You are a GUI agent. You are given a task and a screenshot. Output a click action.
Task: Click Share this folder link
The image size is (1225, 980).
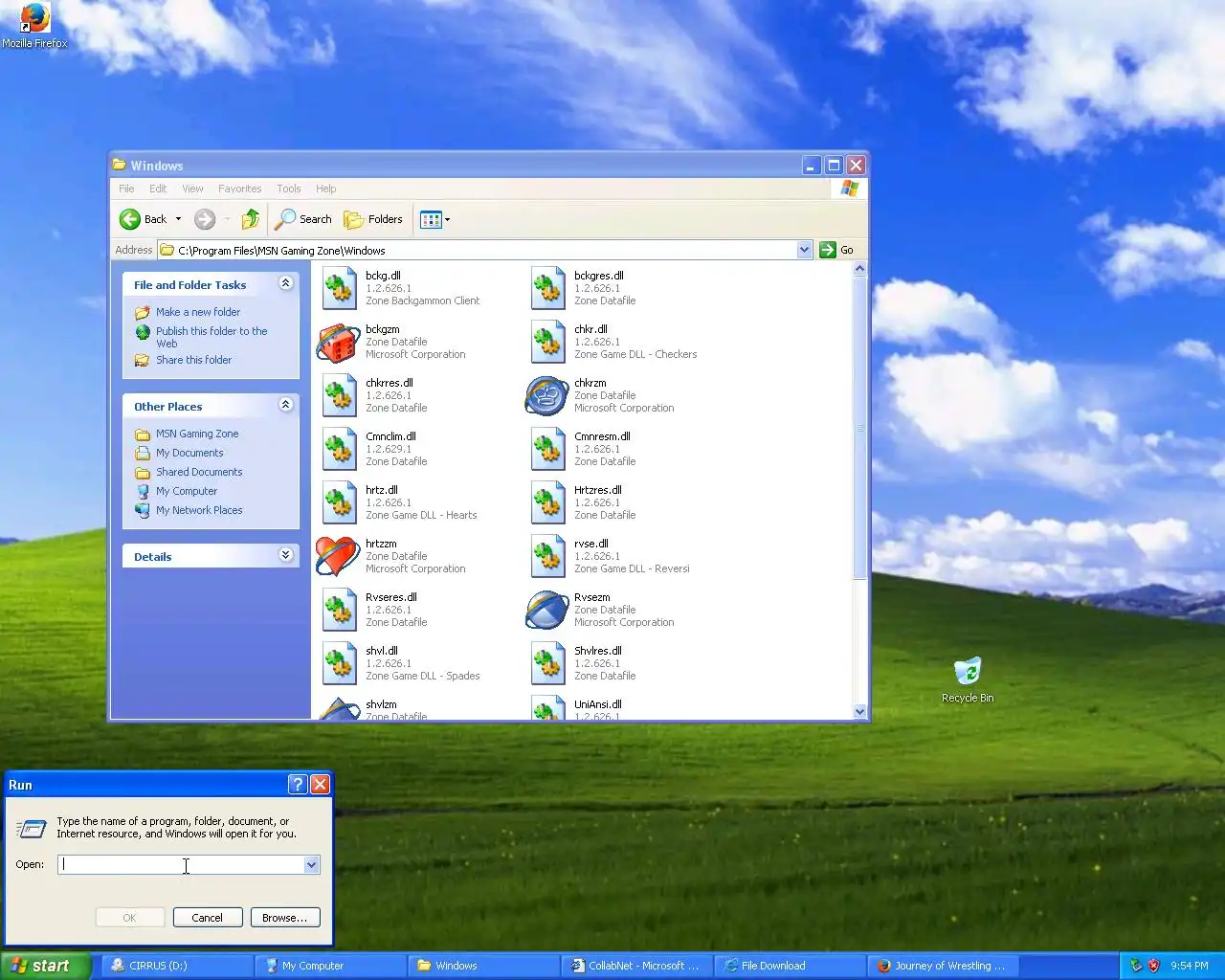pyautogui.click(x=193, y=360)
